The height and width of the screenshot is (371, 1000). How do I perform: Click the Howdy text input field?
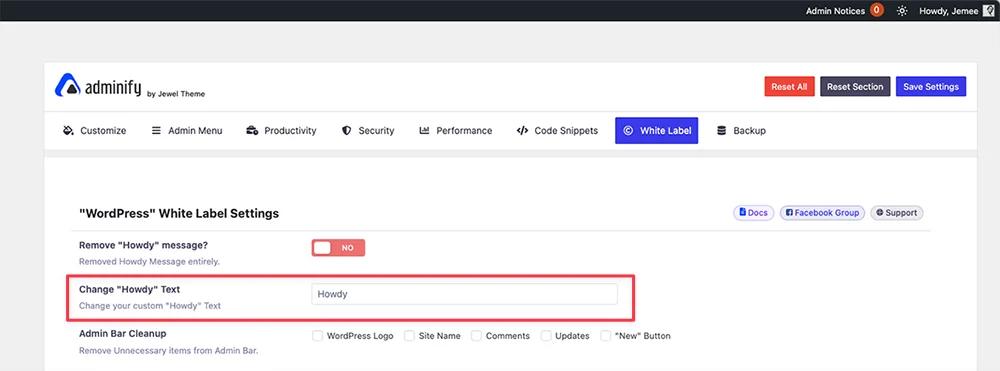[464, 294]
